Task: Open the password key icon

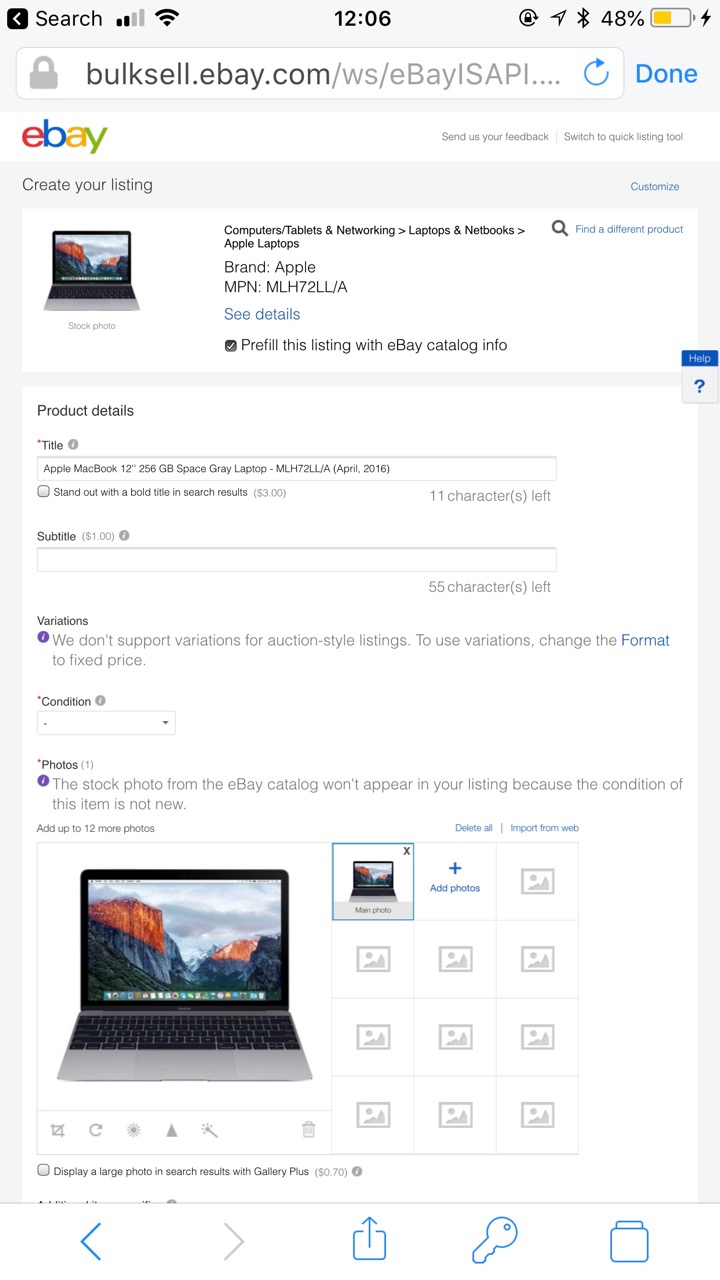Action: pyautogui.click(x=495, y=1241)
